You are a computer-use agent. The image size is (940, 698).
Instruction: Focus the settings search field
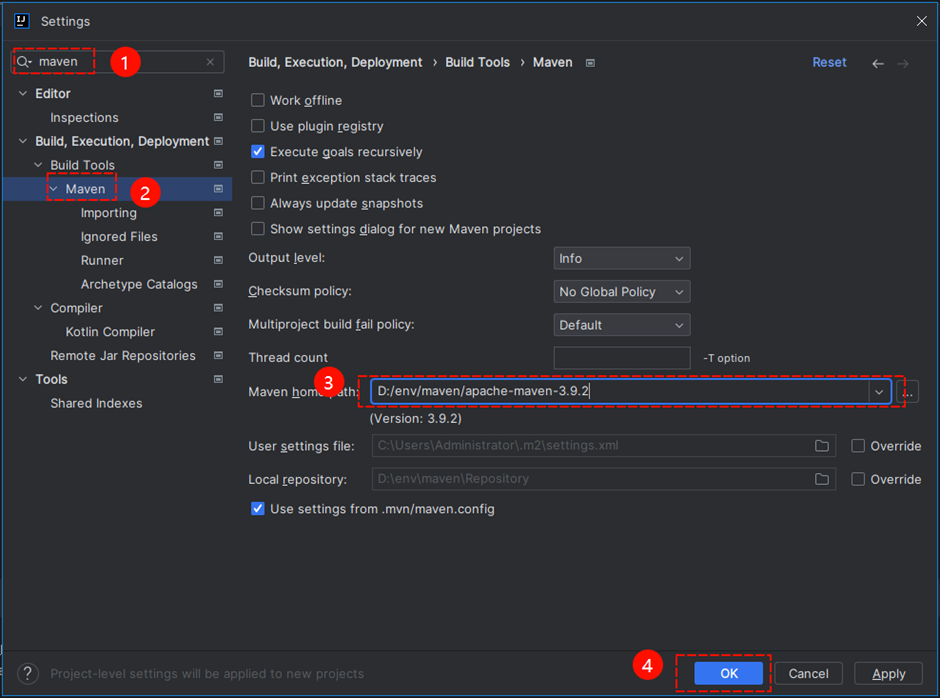click(118, 62)
